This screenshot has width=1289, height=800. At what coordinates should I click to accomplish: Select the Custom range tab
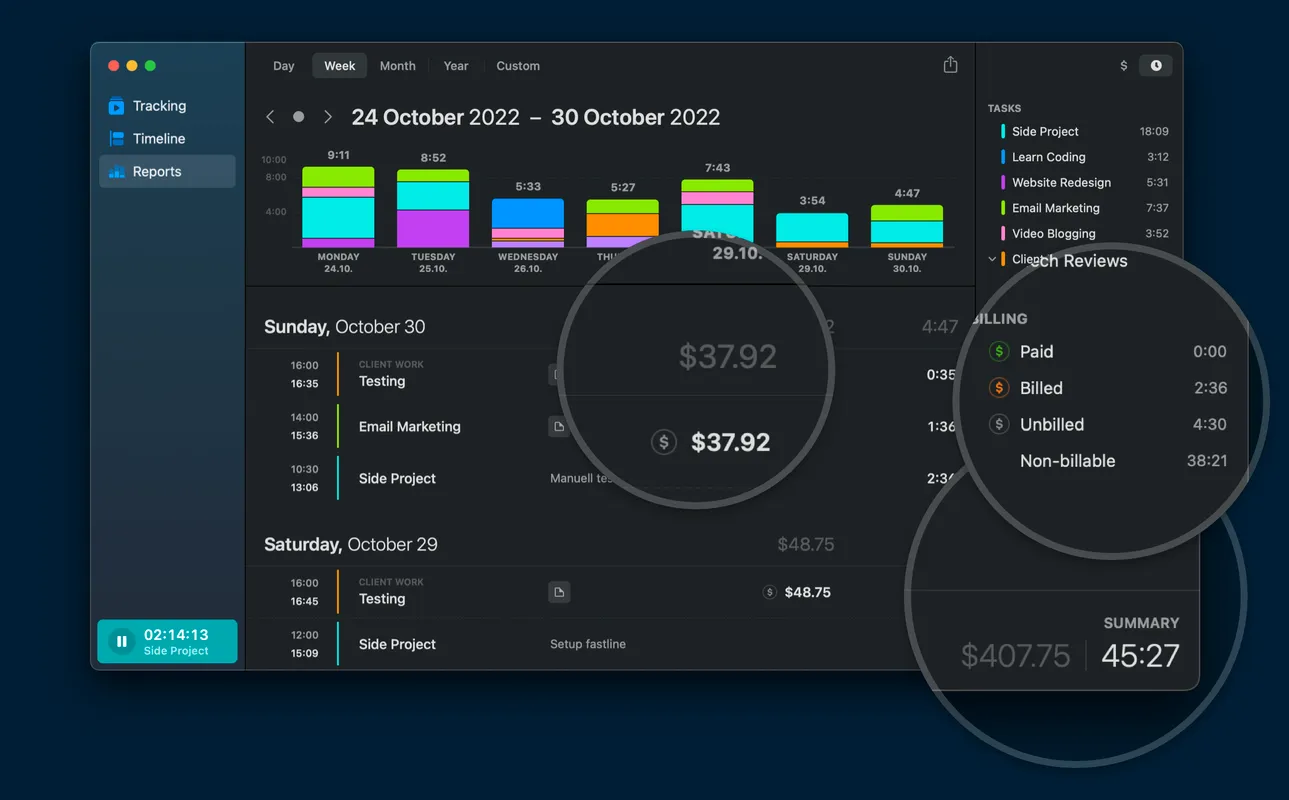pos(518,66)
